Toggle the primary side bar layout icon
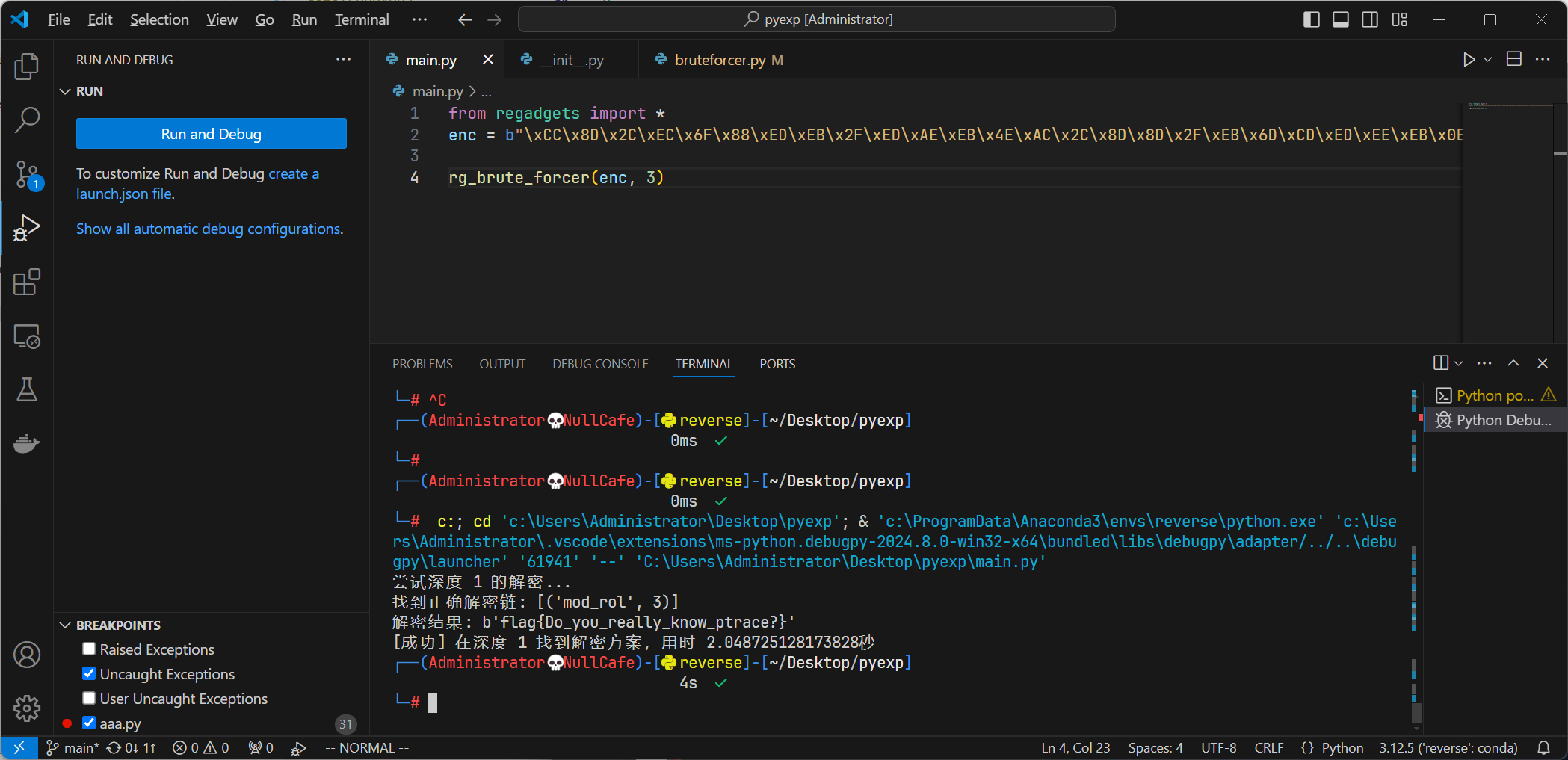Viewport: 1568px width, 760px height. pos(1311,19)
